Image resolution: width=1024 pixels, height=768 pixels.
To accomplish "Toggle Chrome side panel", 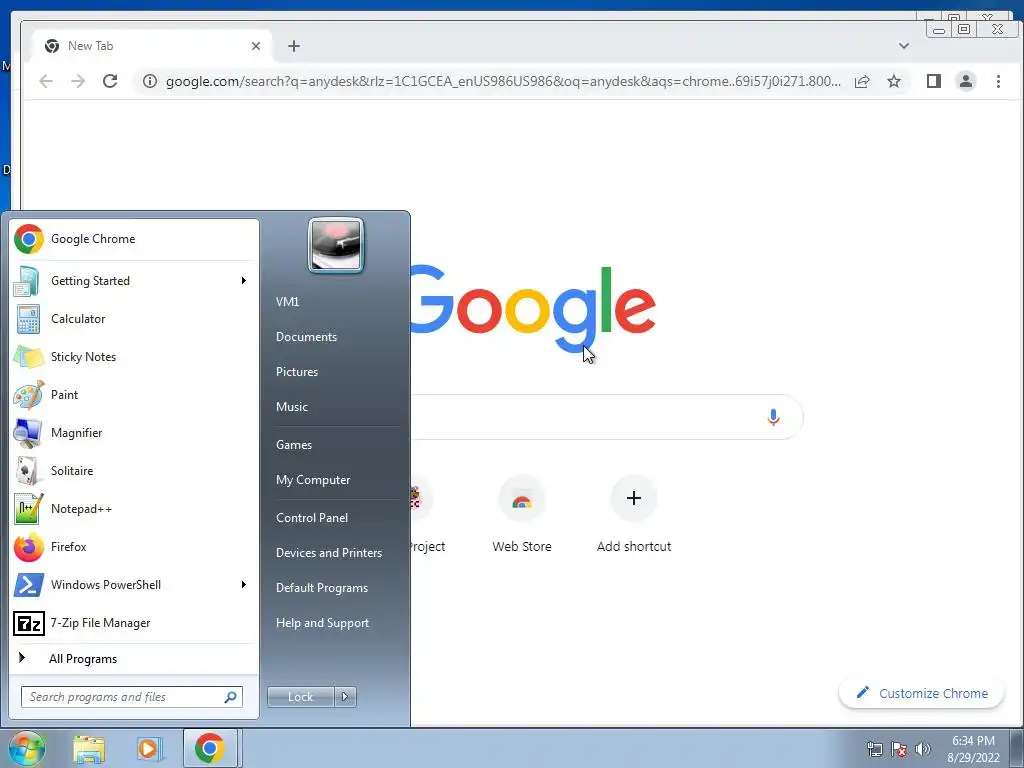I will pyautogui.click(x=934, y=81).
